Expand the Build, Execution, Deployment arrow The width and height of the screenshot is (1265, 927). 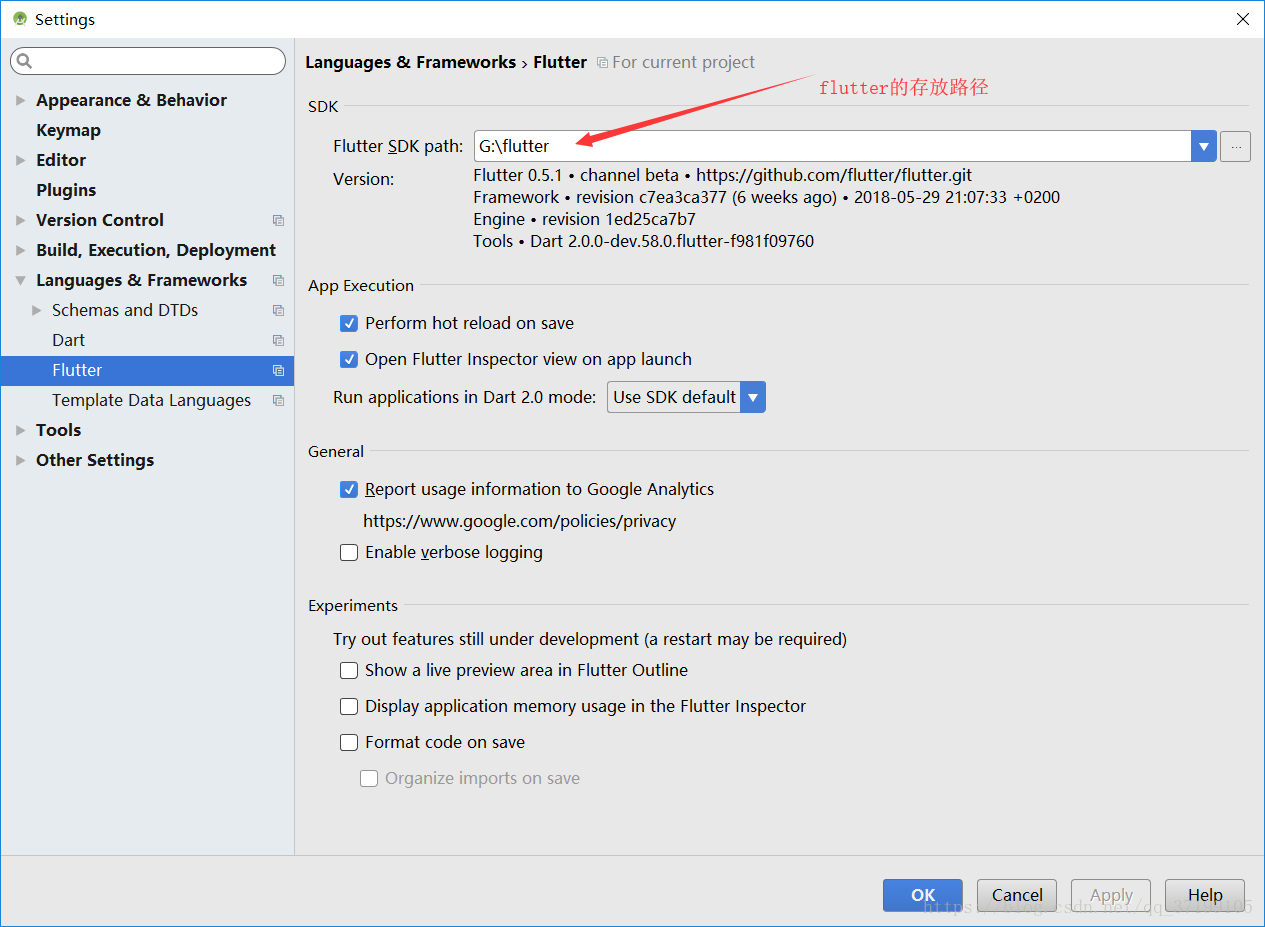tap(20, 250)
